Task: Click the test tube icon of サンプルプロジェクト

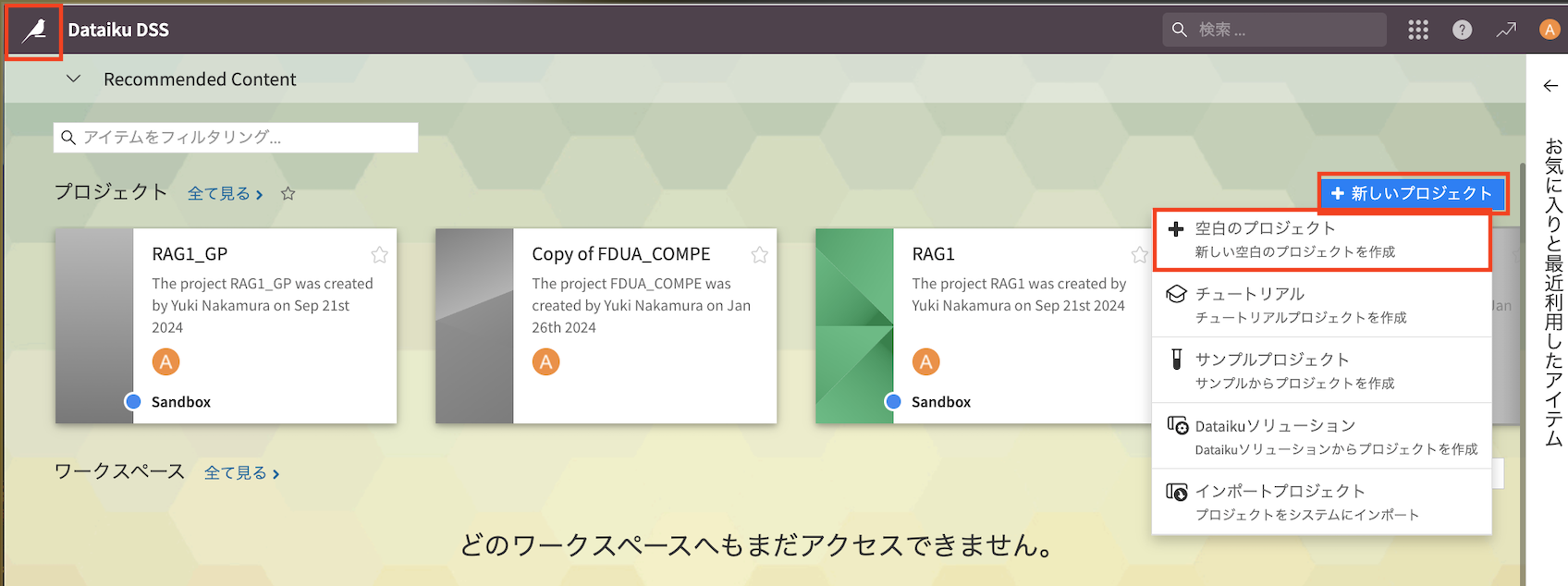Action: [1176, 359]
